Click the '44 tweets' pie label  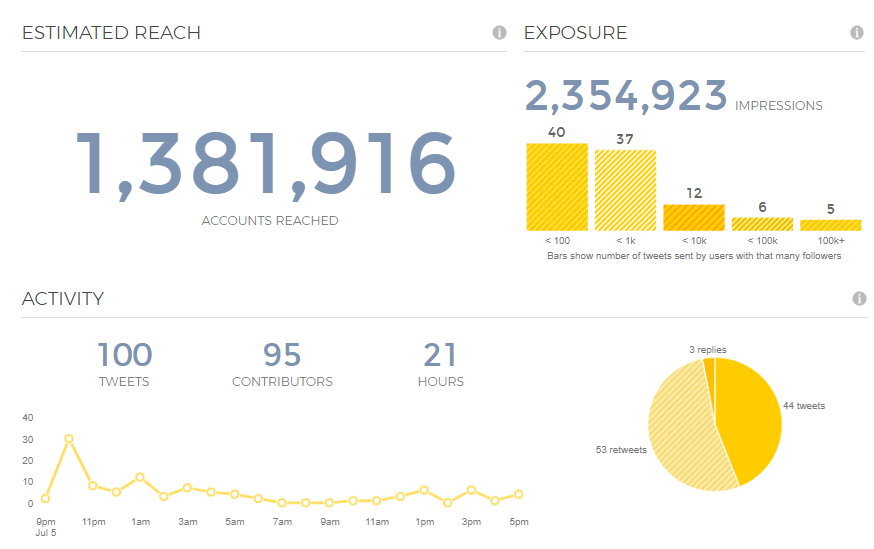[804, 406]
